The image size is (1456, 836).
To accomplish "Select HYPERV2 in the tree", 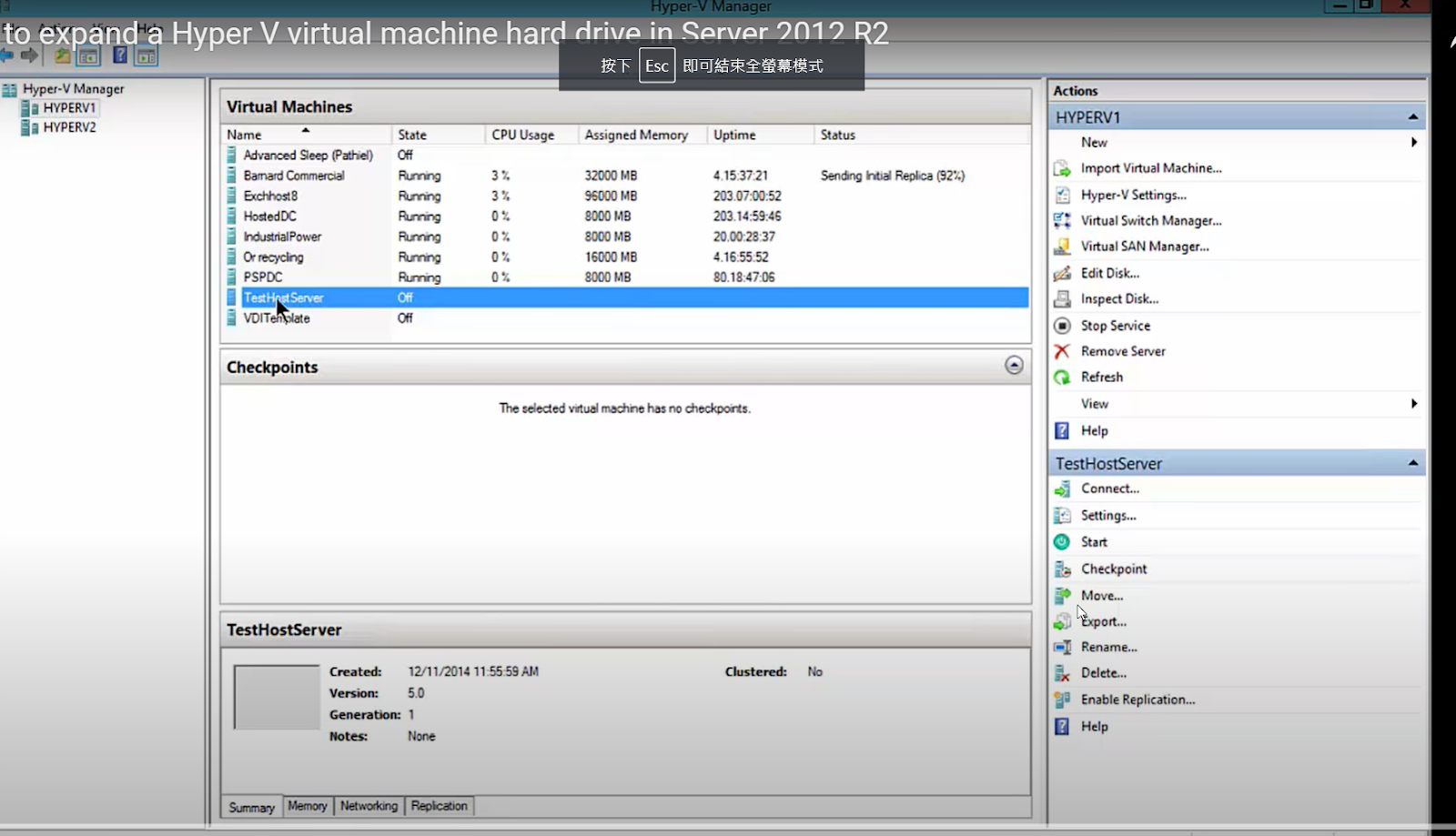I will (69, 127).
